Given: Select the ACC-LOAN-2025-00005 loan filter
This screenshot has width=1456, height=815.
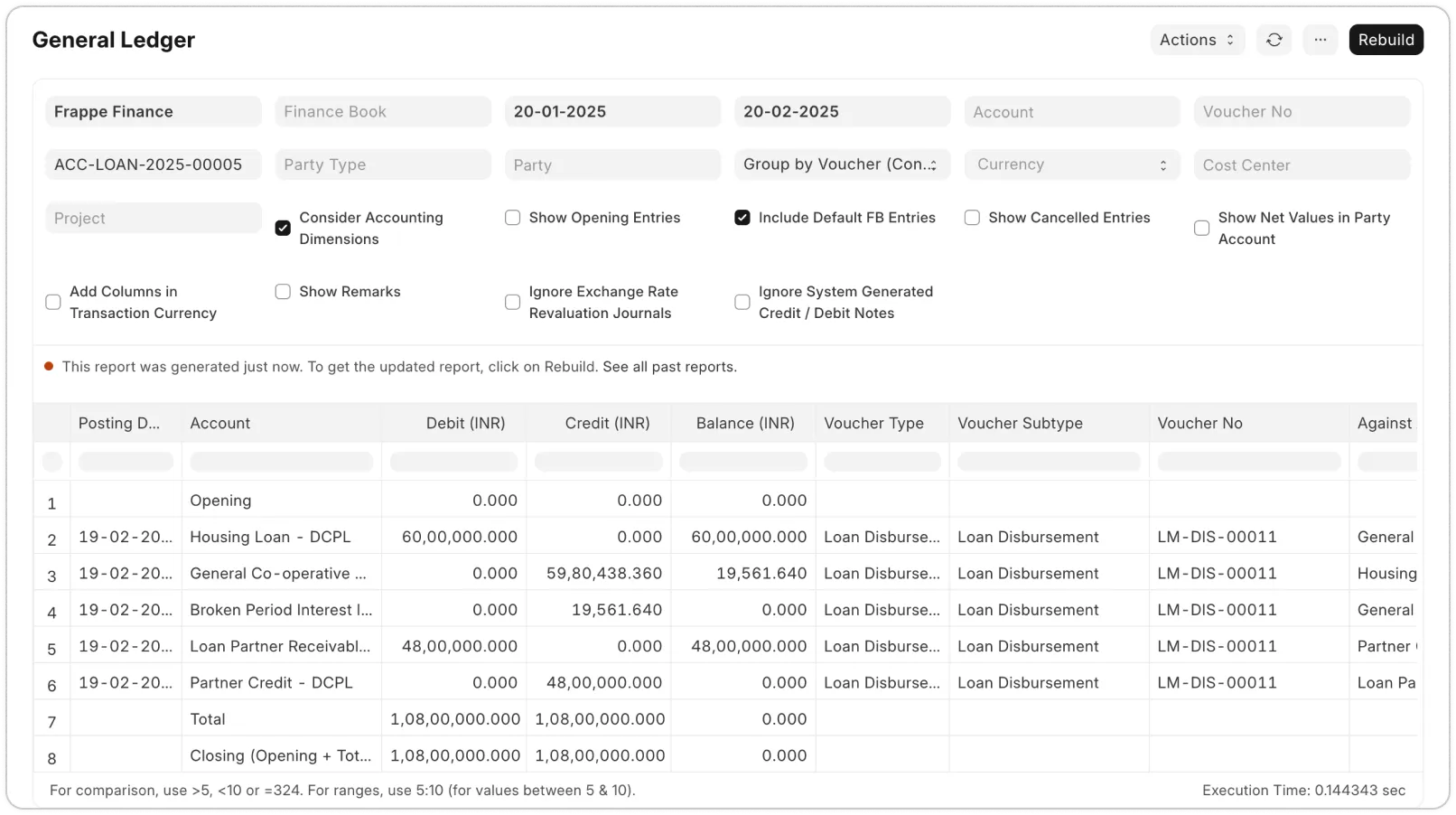Looking at the screenshot, I should pyautogui.click(x=153, y=164).
